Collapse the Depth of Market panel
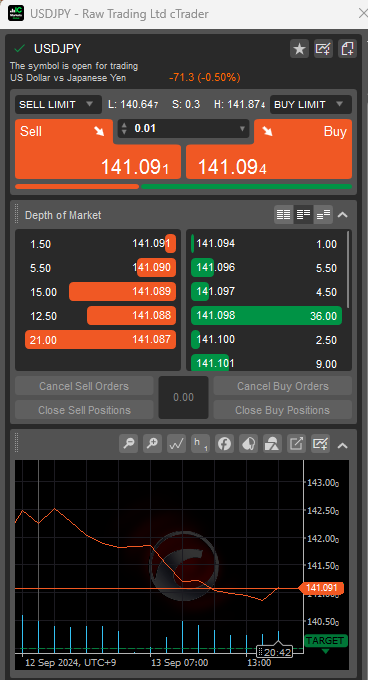The width and height of the screenshot is (368, 680). 343,214
